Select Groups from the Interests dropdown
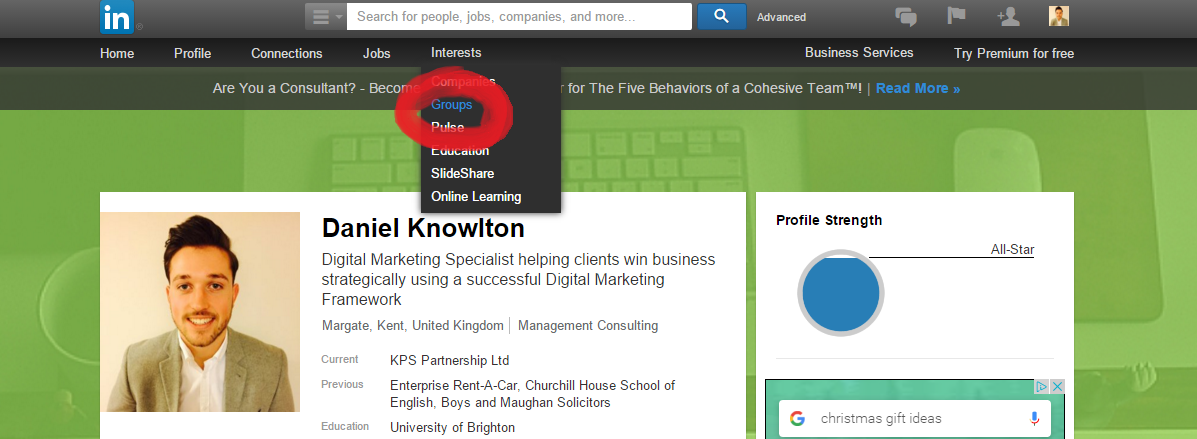Screen dimensions: 1197x439 (452, 104)
